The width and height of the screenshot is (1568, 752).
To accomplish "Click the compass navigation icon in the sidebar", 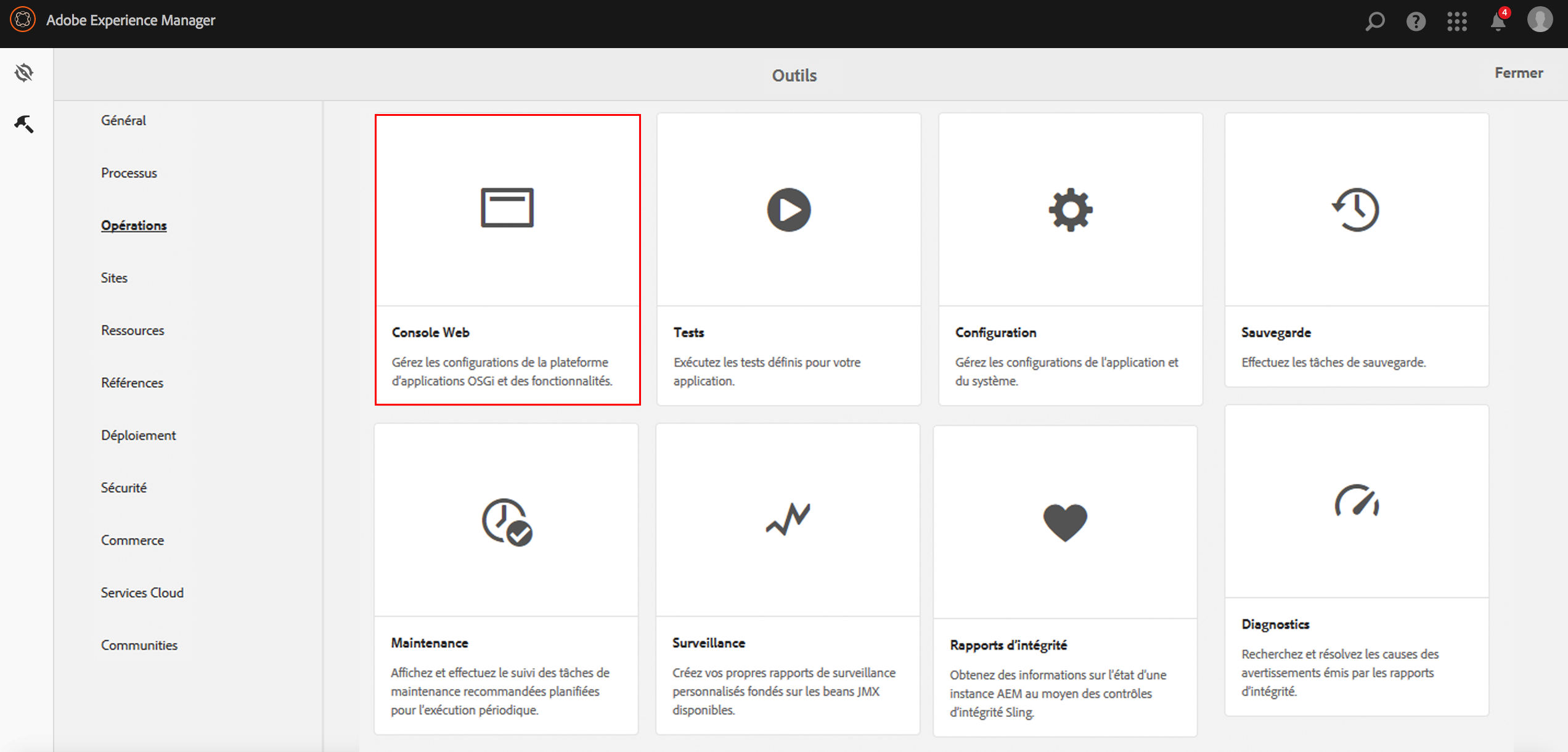I will pyautogui.click(x=24, y=73).
